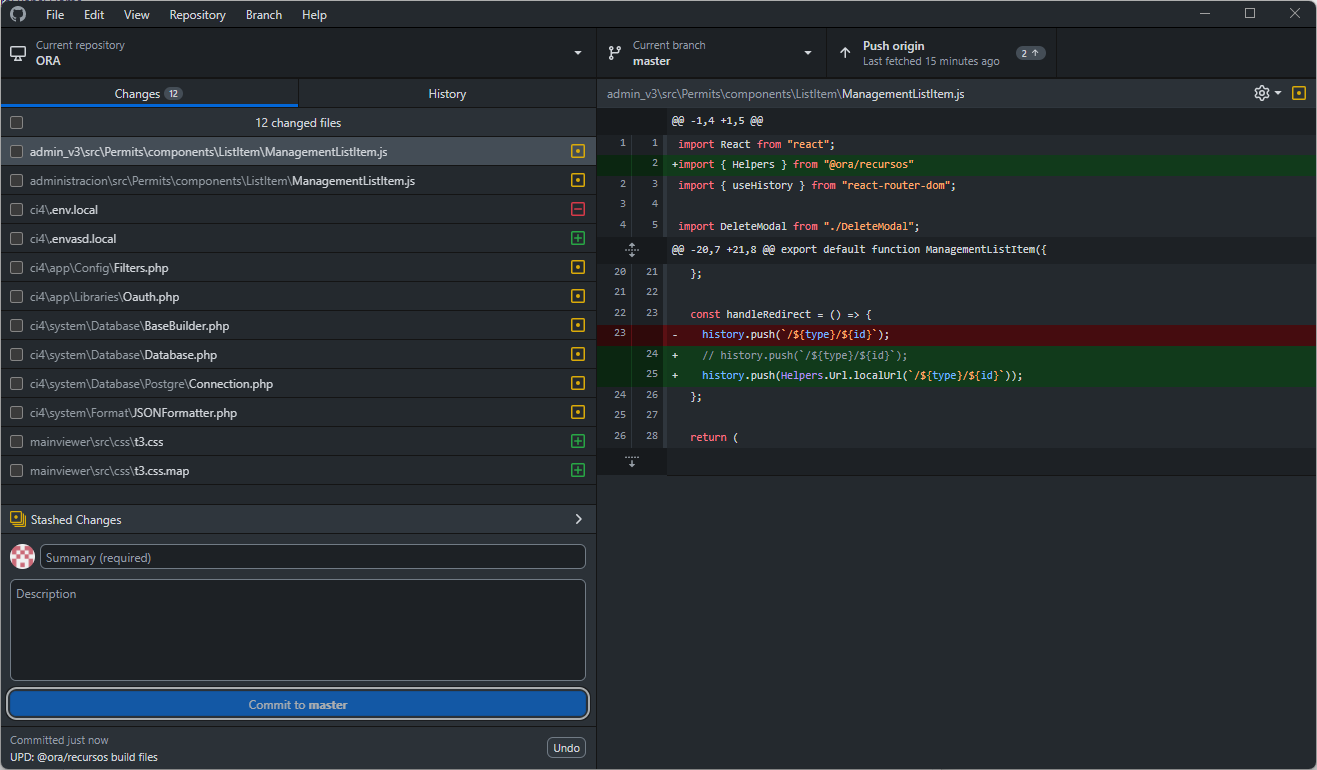The height and width of the screenshot is (770, 1317).
Task: Click the added status icon for .envasd.local
Action: 578,239
